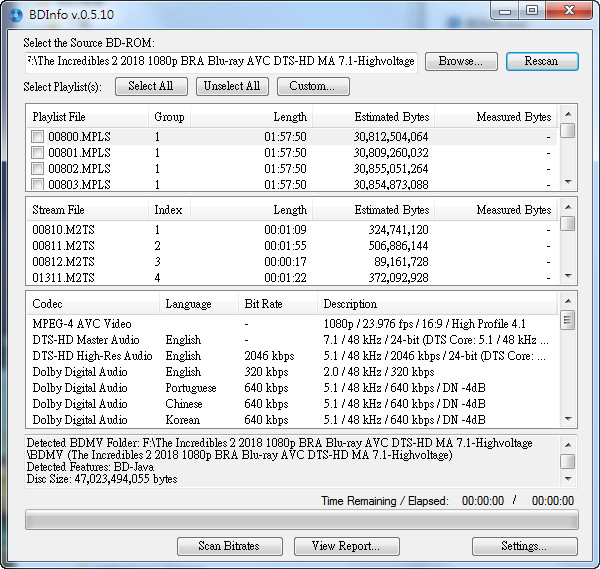The height and width of the screenshot is (569, 600).
Task: Open Settings... dialog
Action: (x=525, y=546)
